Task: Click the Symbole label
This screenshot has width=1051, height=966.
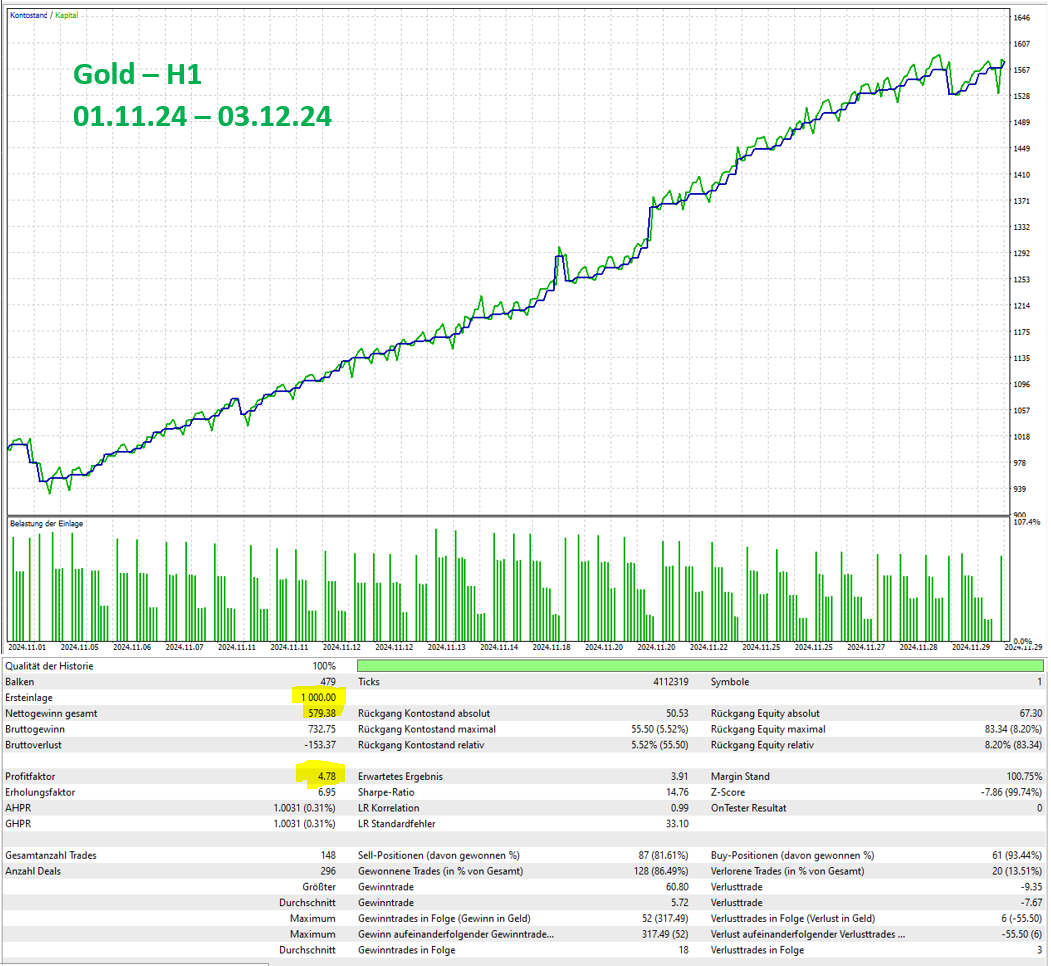Action: (730, 682)
